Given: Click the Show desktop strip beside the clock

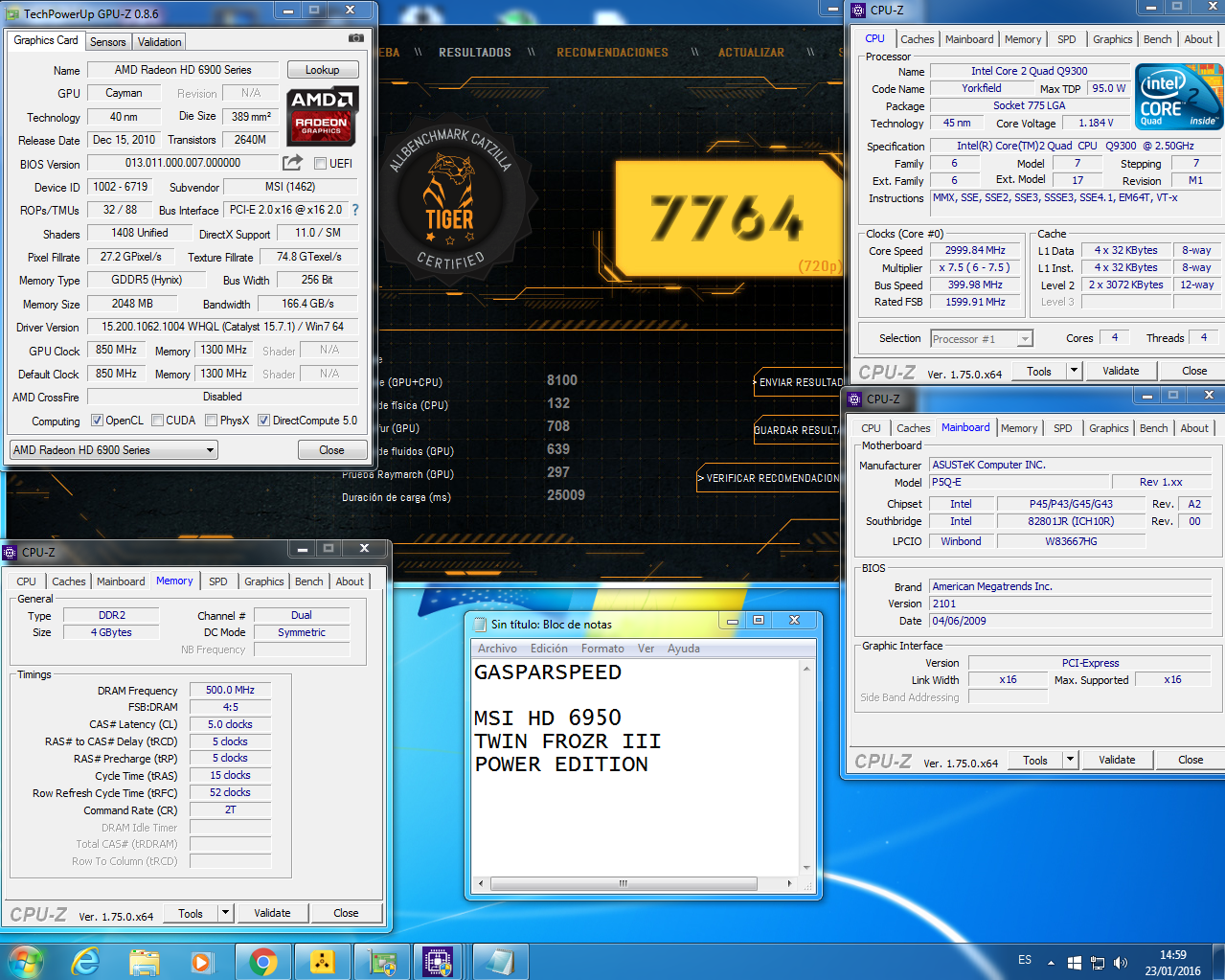Looking at the screenshot, I should (1217, 961).
